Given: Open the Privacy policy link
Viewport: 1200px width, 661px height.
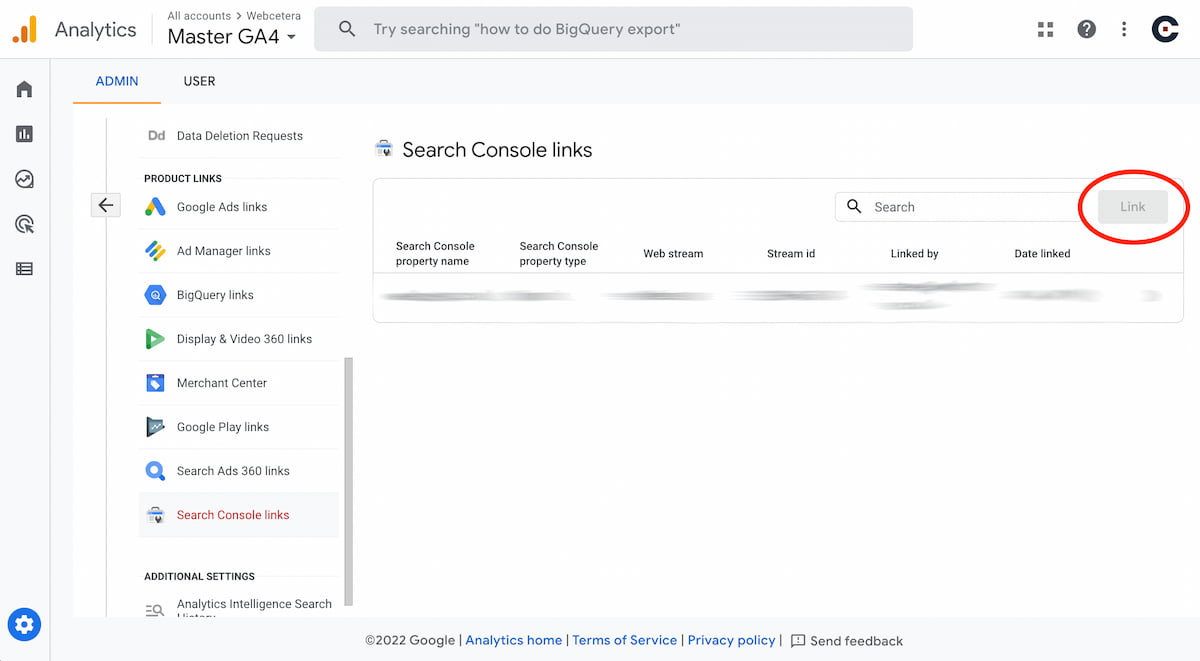Looking at the screenshot, I should tap(732, 640).
